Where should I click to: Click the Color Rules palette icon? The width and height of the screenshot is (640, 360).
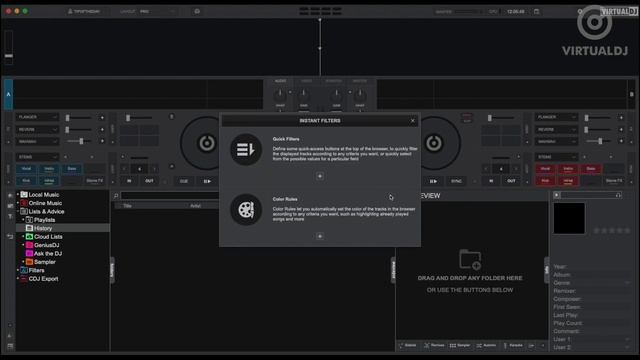click(x=246, y=209)
